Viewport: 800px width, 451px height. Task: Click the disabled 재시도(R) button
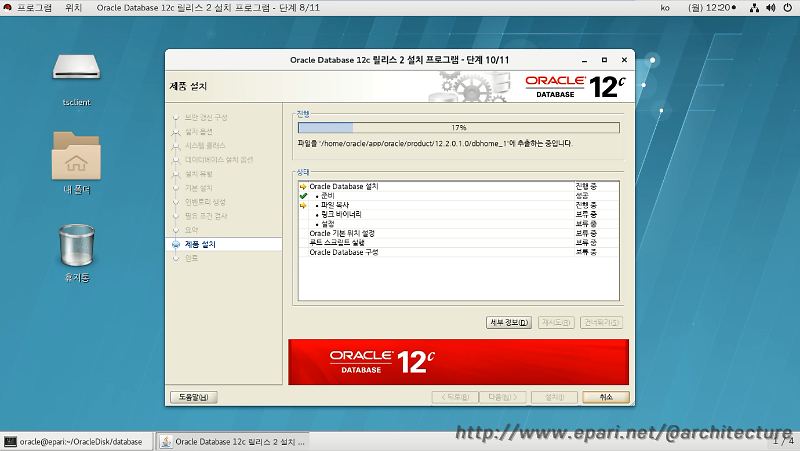[x=556, y=322]
